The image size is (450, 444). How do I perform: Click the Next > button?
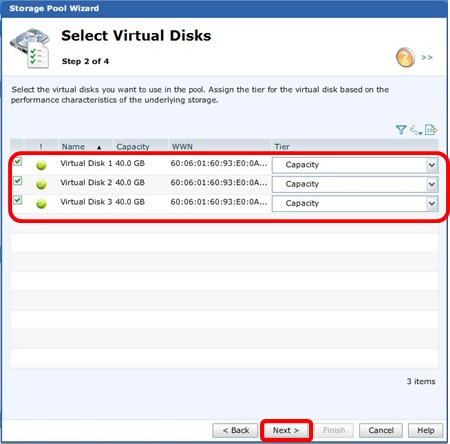(x=286, y=430)
